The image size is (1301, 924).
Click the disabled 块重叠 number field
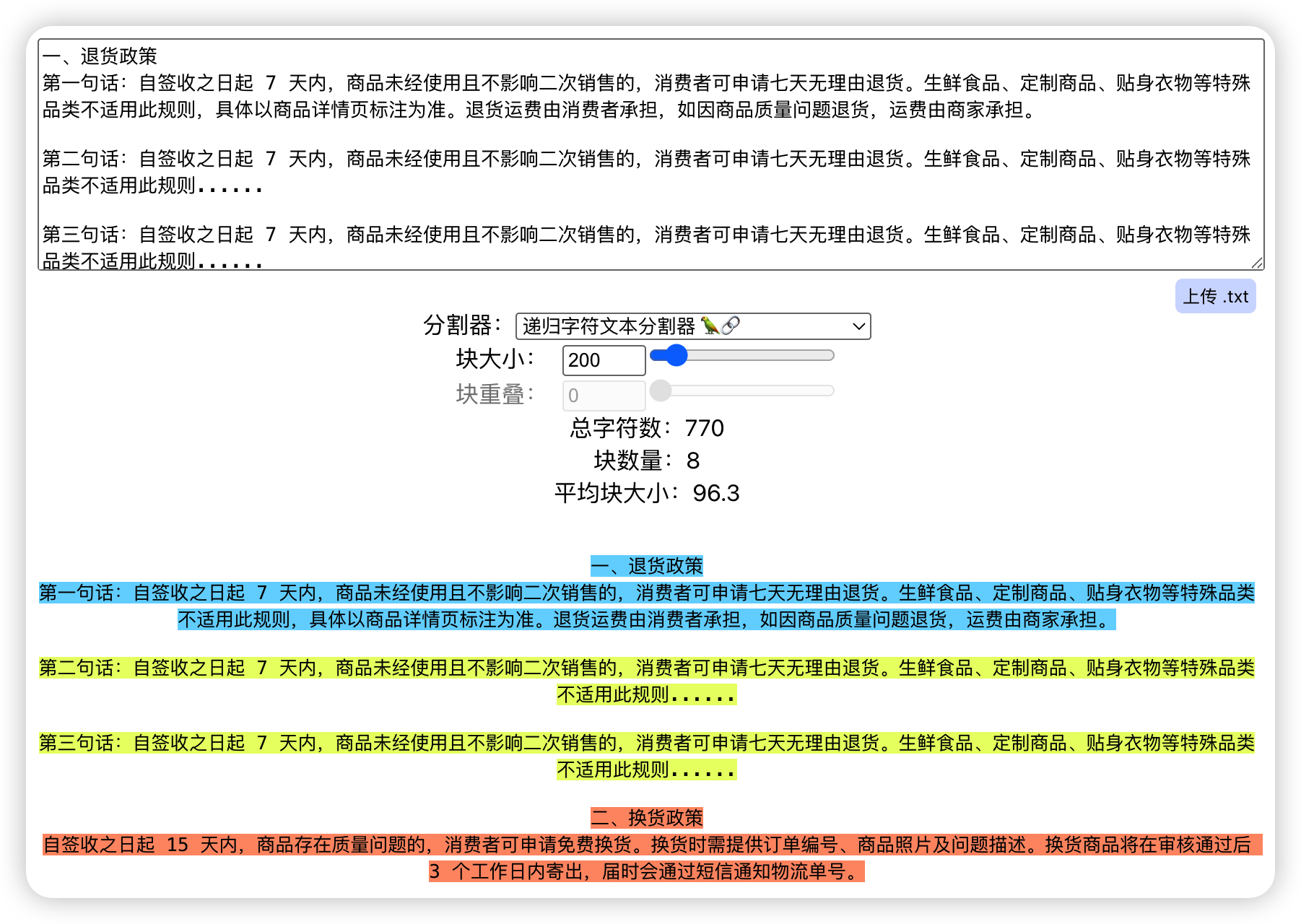603,396
